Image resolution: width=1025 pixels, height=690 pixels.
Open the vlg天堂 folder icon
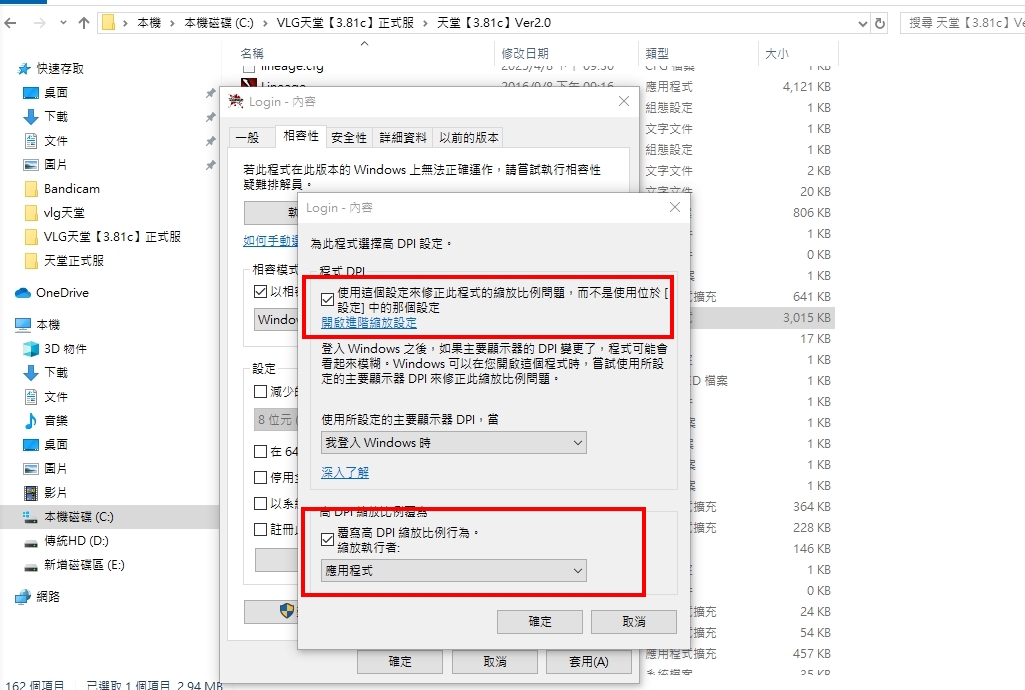[31, 213]
